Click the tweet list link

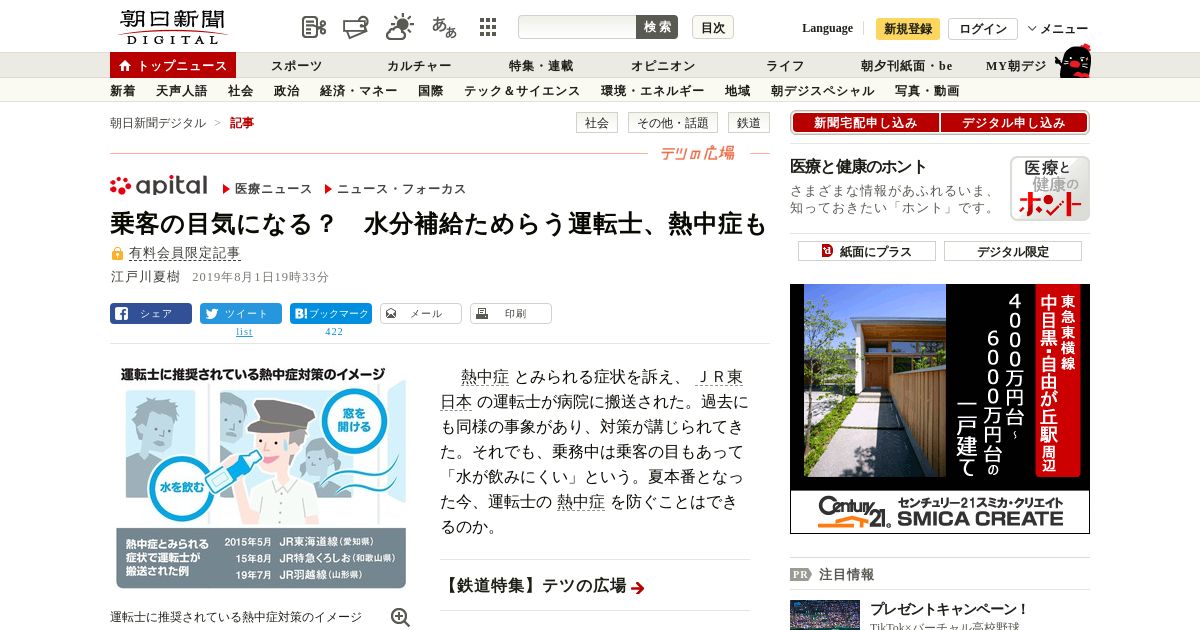(x=243, y=332)
